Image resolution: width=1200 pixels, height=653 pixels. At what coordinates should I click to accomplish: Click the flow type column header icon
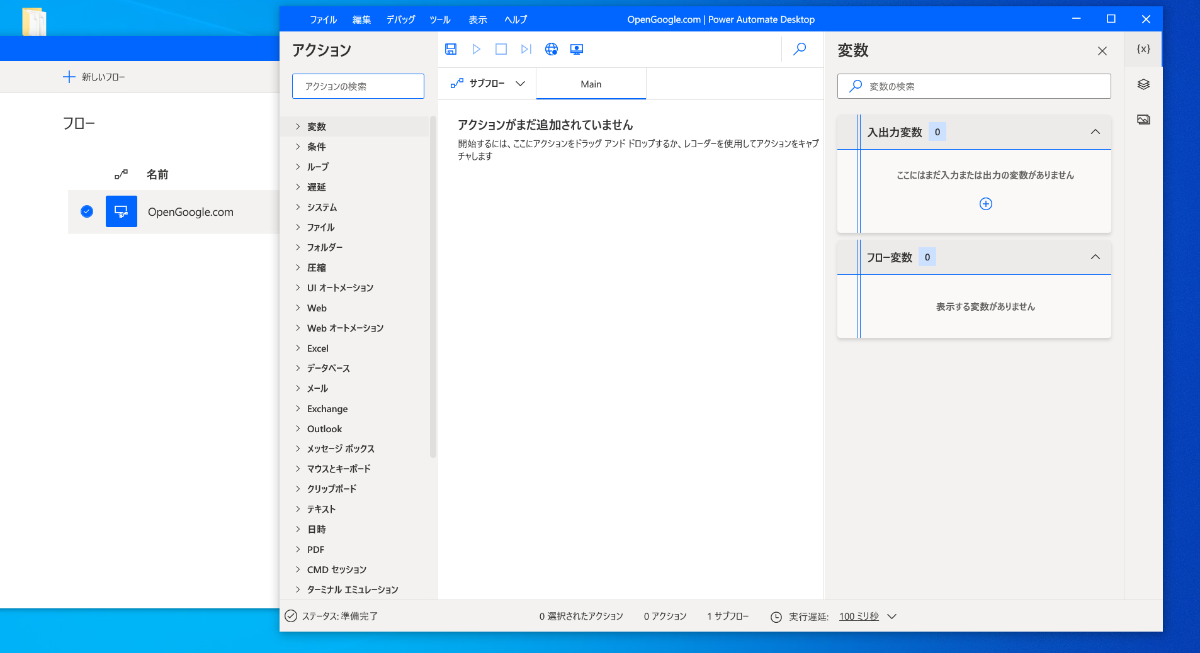pyautogui.click(x=121, y=174)
